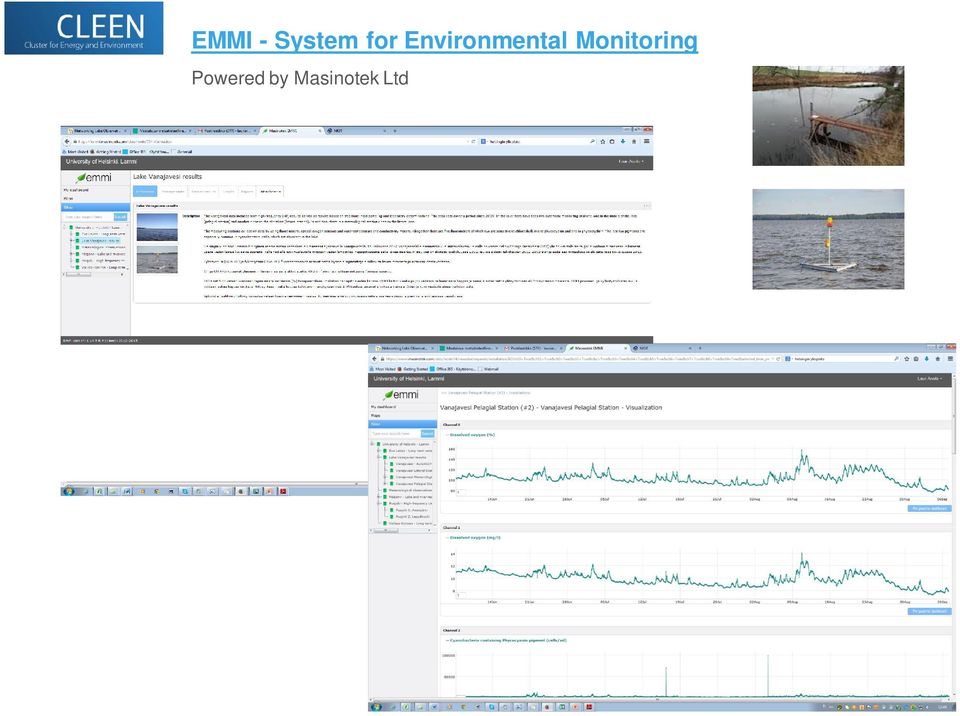This screenshot has width=960, height=716.
Task: Reload the page in the visualization browser address bar
Action: pos(778,359)
